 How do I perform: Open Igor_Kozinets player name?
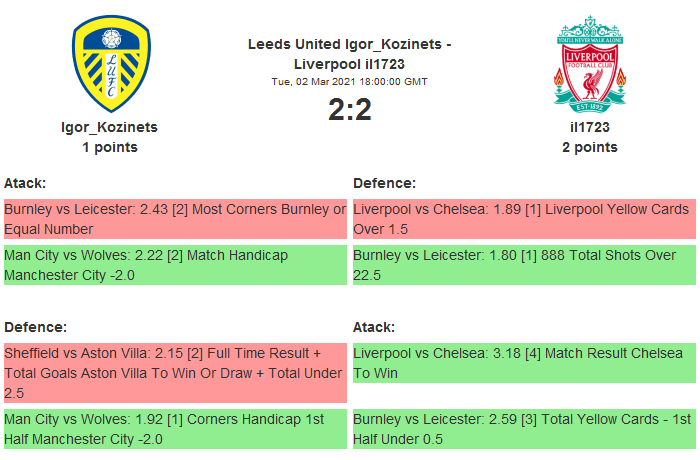pos(110,127)
